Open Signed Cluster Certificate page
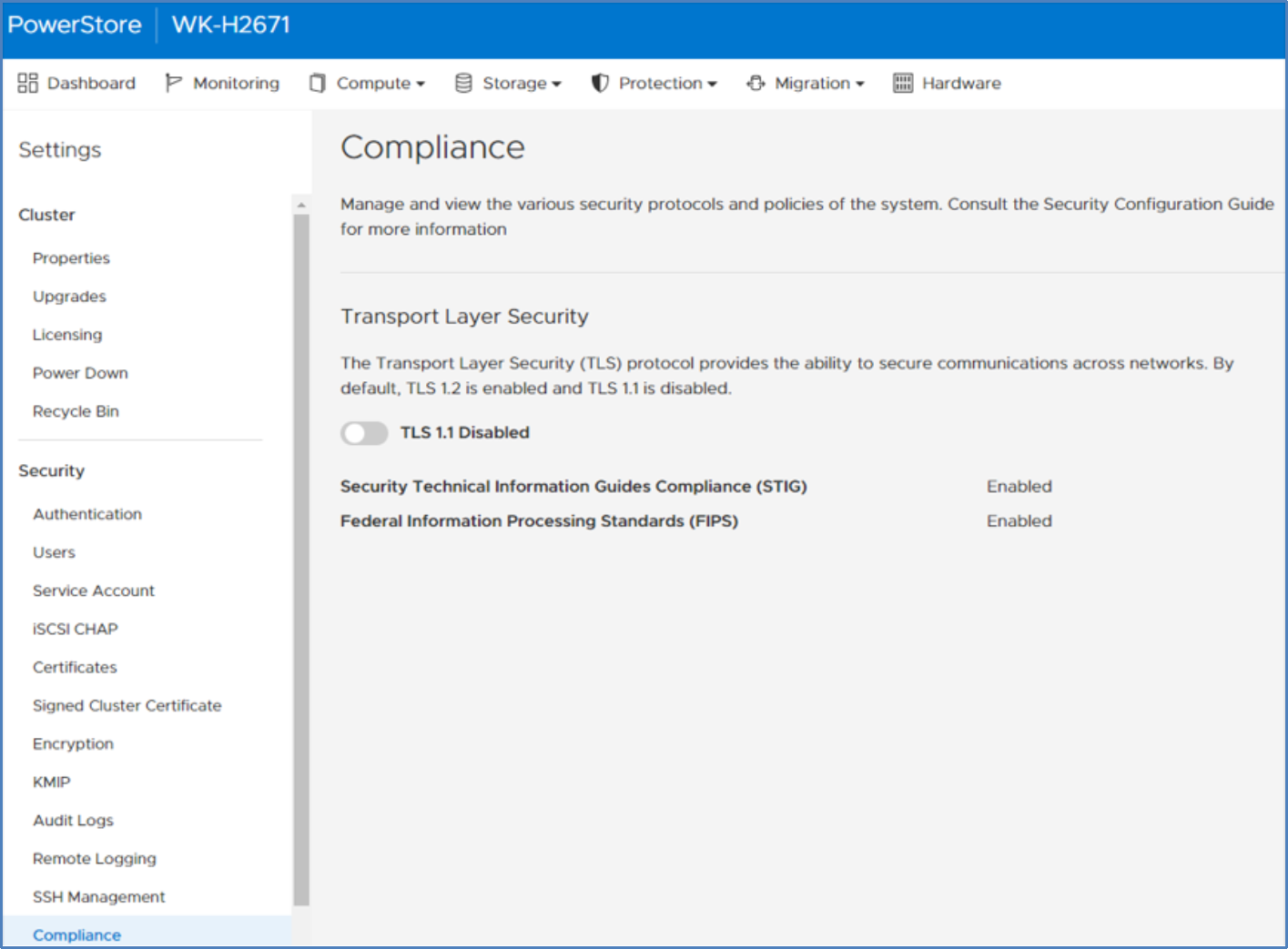Image resolution: width=1288 pixels, height=949 pixels. 127,705
